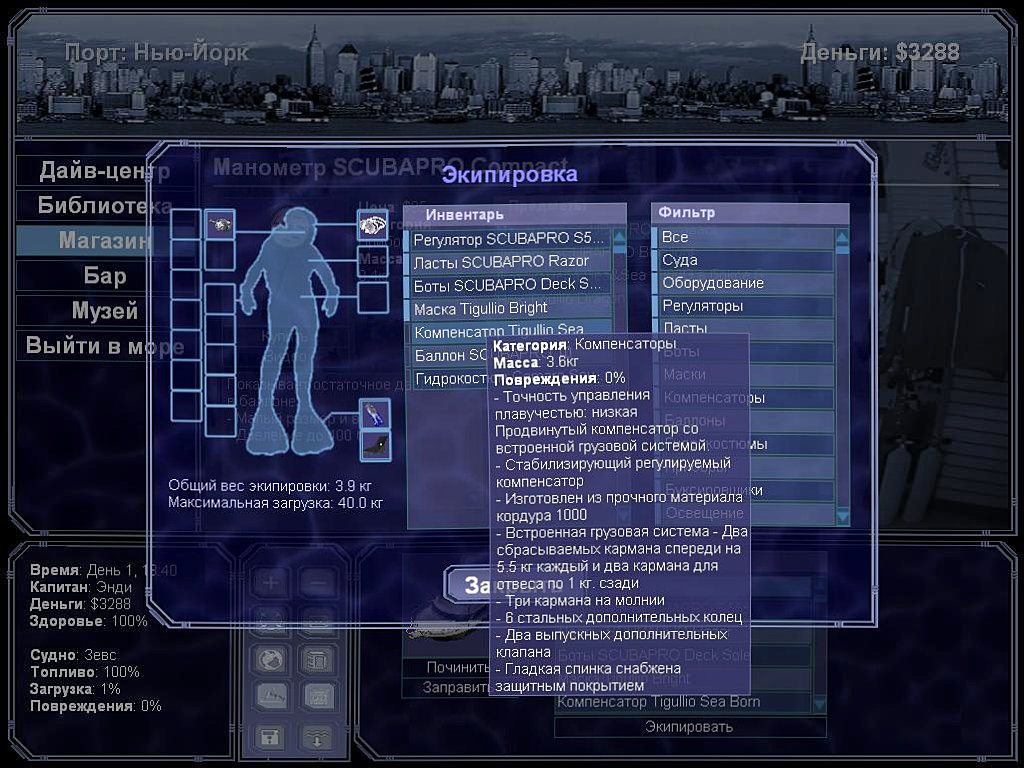The image size is (1024, 768).
Task: Select the equipped boots slot icon
Action: tap(376, 446)
